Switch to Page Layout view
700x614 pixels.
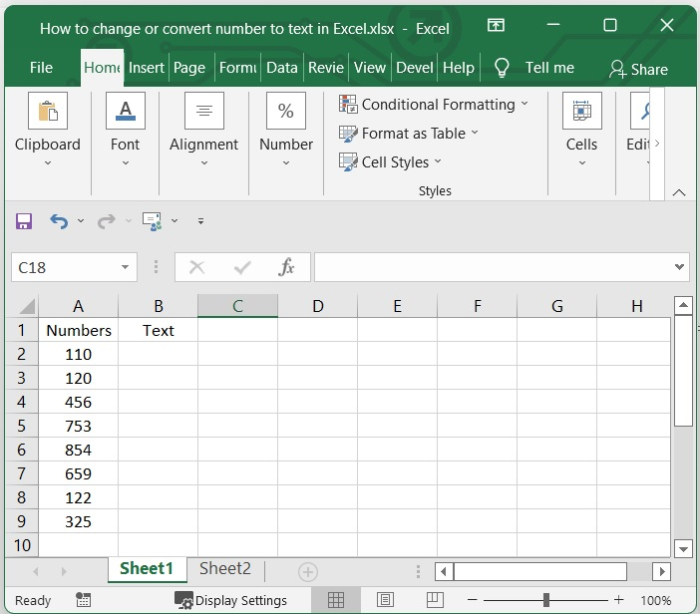pos(385,600)
